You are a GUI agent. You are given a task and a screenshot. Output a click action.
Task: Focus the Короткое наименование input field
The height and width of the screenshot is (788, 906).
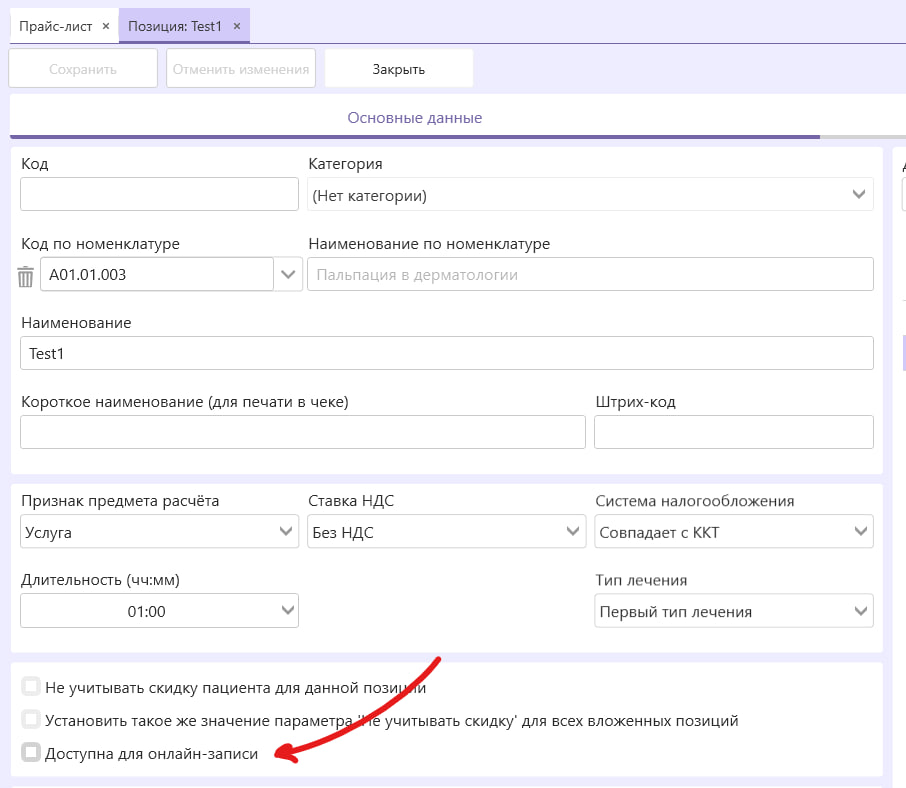(x=303, y=432)
